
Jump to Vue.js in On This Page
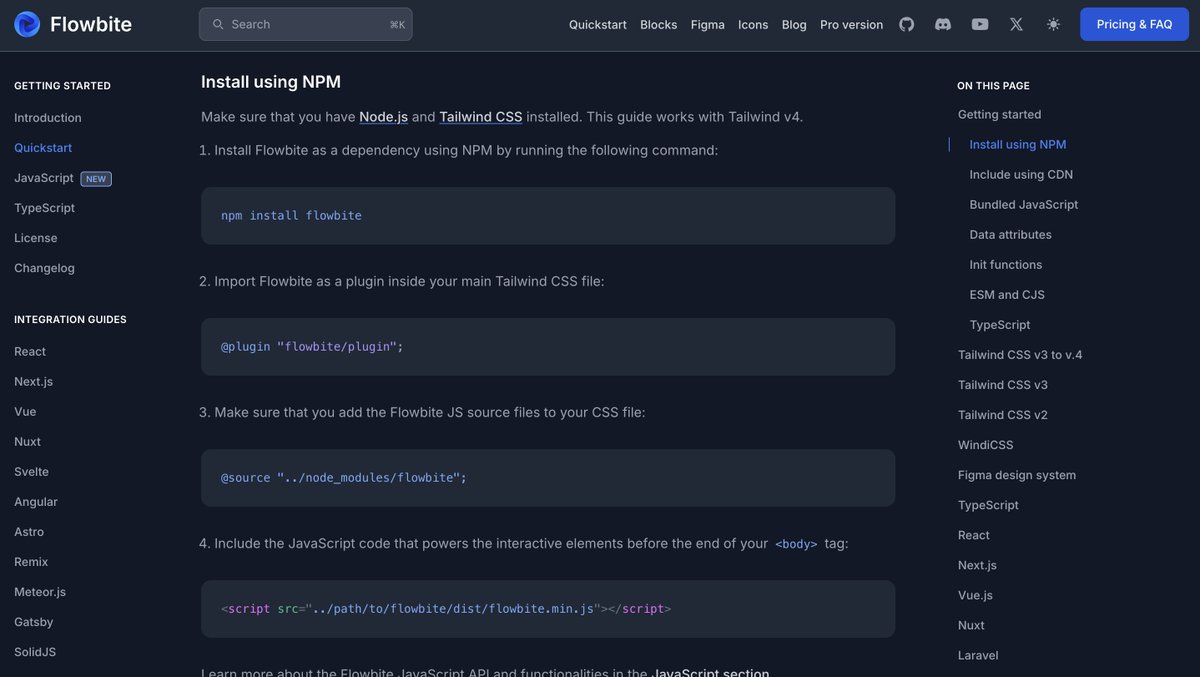coord(975,595)
